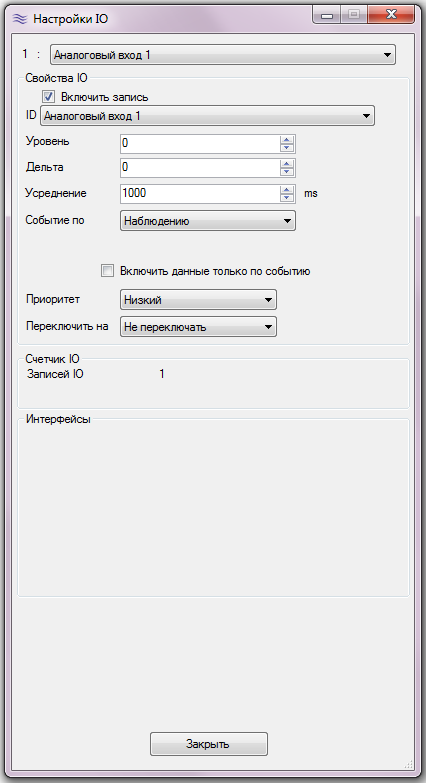The height and width of the screenshot is (783, 426).
Task: Open the Событие по Наблюдению dropdown
Action: 208,221
